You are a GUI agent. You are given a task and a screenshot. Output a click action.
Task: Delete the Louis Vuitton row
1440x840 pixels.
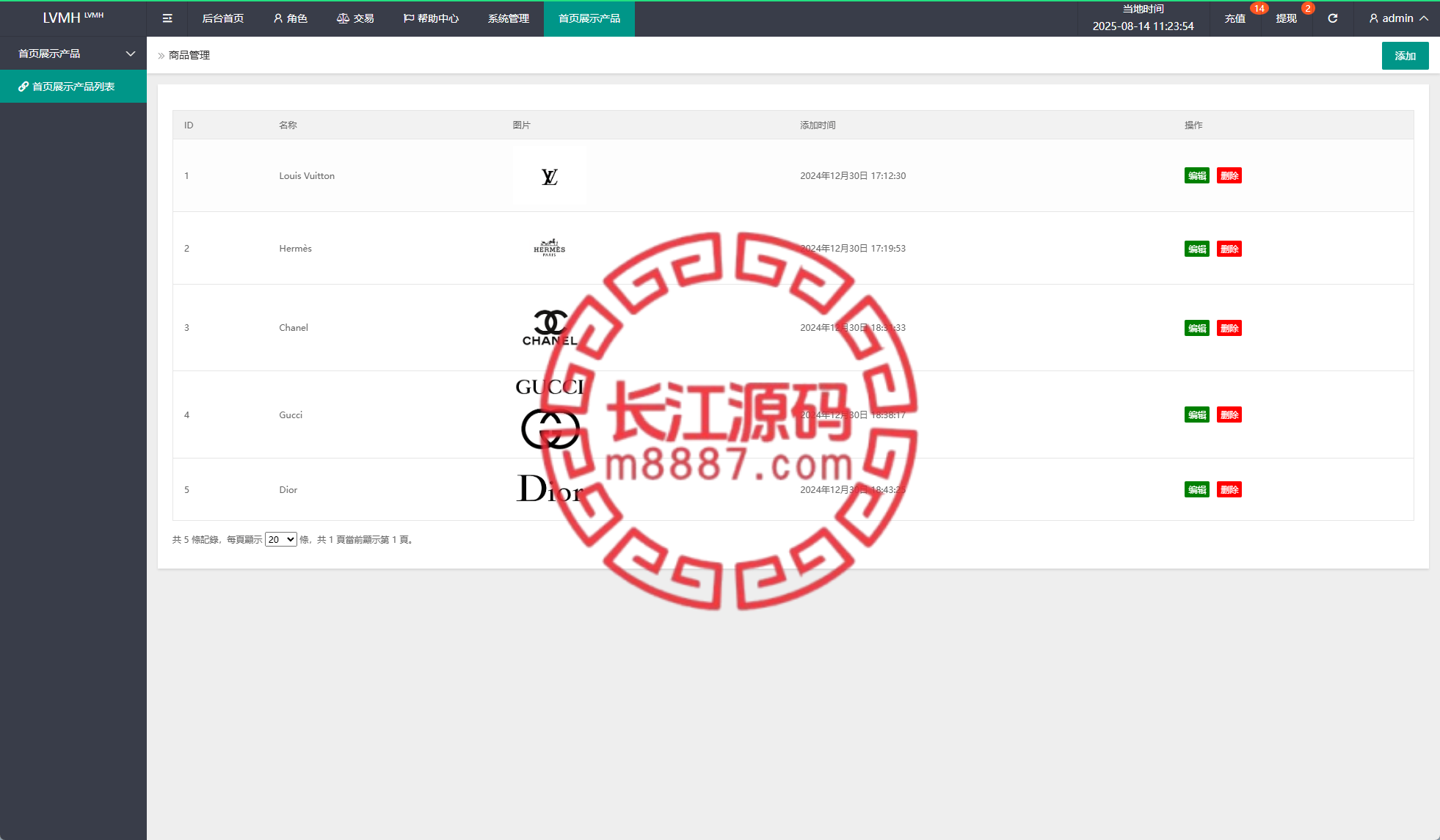(1229, 175)
